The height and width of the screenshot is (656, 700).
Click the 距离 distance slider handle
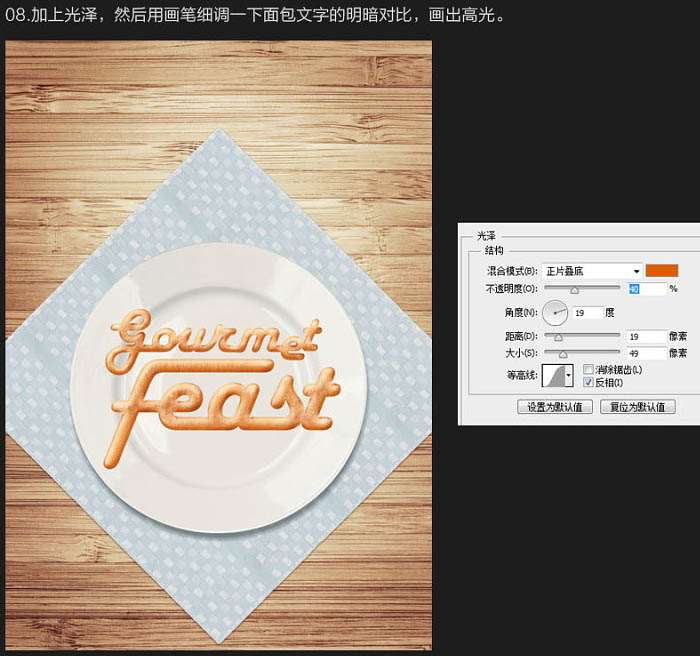click(558, 338)
